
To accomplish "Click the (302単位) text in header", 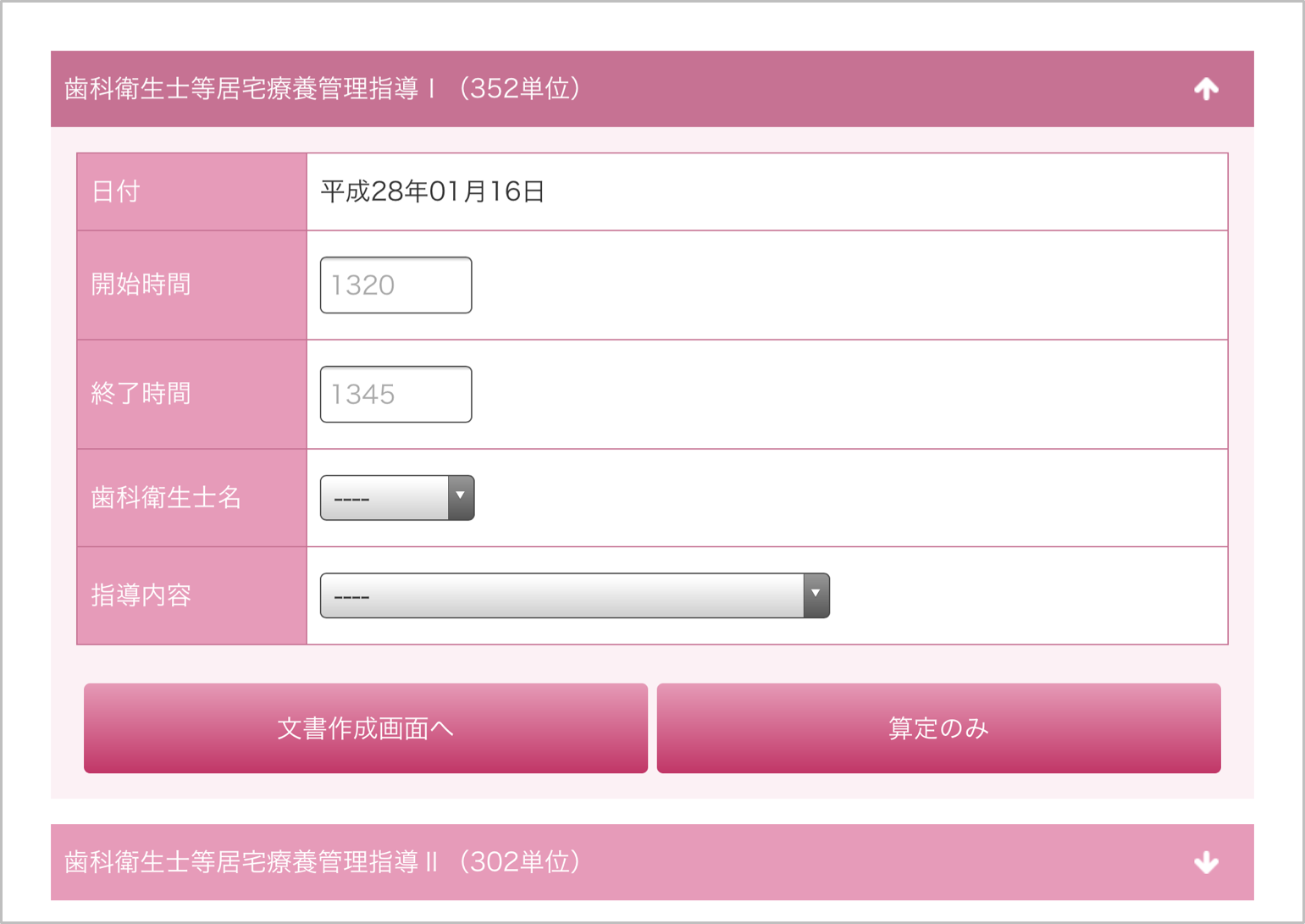I will [x=519, y=862].
